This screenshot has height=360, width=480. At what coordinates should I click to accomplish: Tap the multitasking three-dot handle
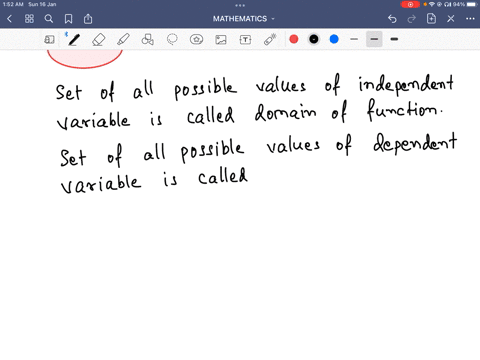pyautogui.click(x=240, y=5)
